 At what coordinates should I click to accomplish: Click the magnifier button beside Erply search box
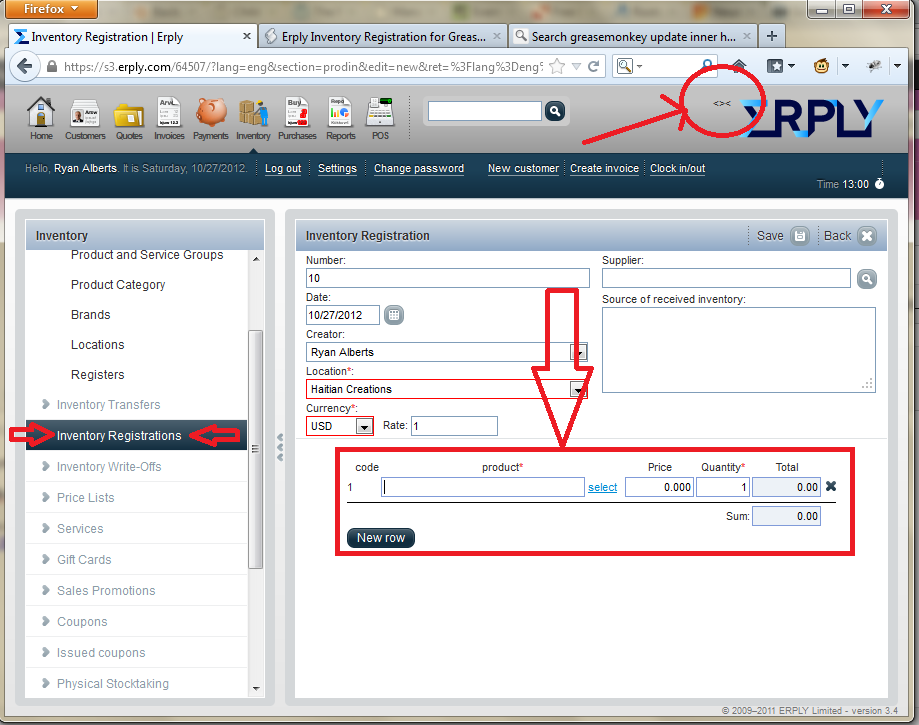click(x=554, y=111)
